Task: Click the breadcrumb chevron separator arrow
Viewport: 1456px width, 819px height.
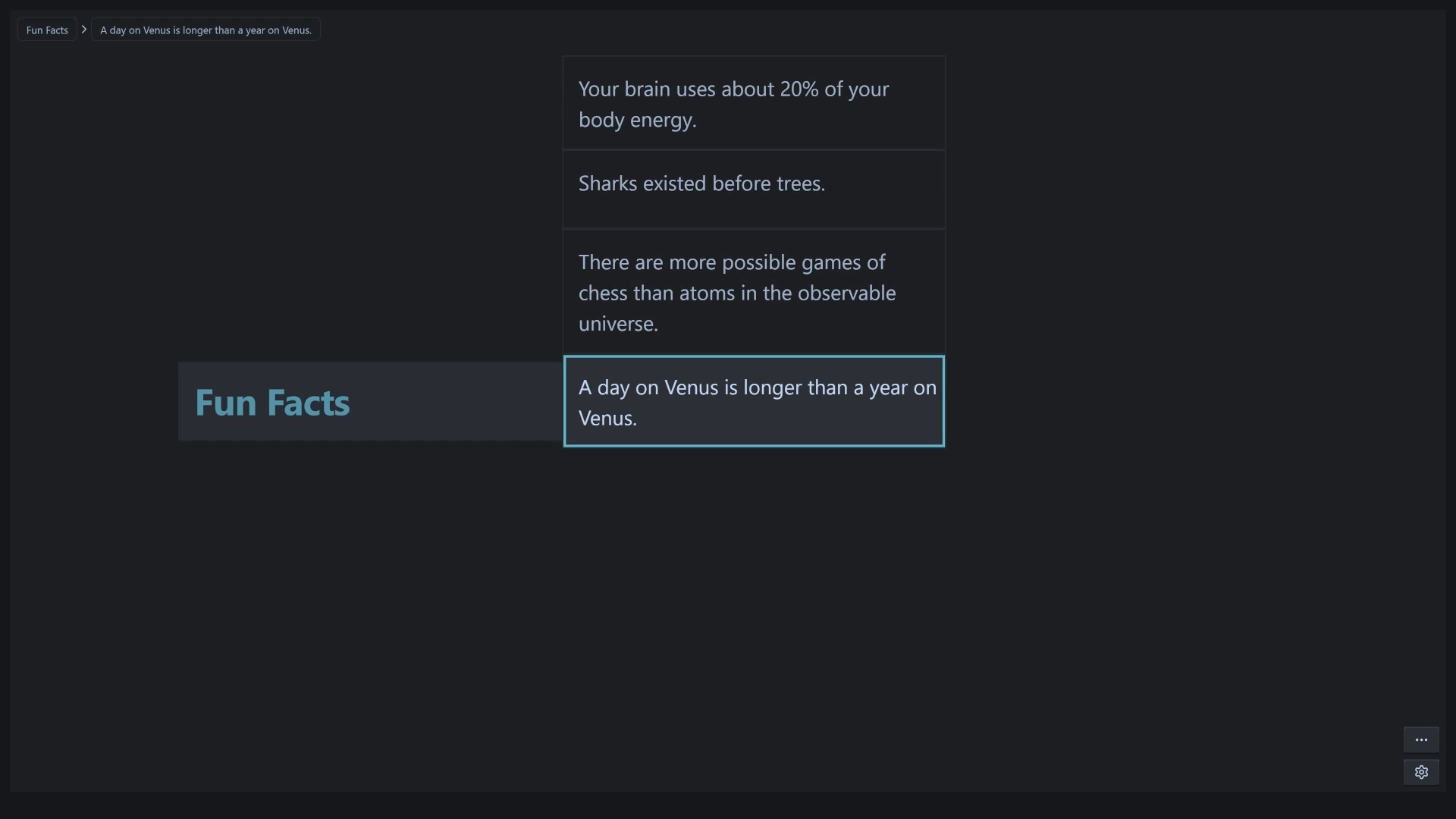Action: 84,30
